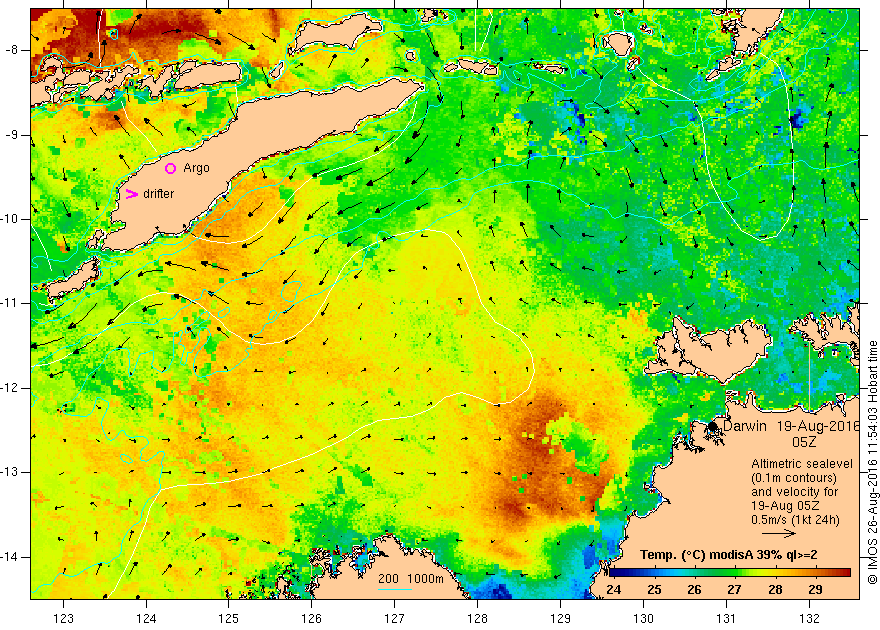
Task: Click the "(0.1m contours)" legend text
Action: pyautogui.click(x=794, y=478)
